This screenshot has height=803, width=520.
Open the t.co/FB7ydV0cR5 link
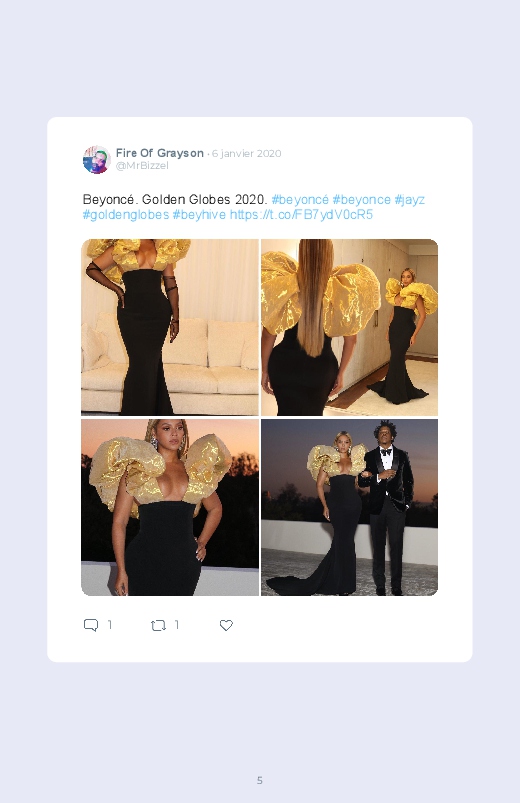(x=301, y=214)
